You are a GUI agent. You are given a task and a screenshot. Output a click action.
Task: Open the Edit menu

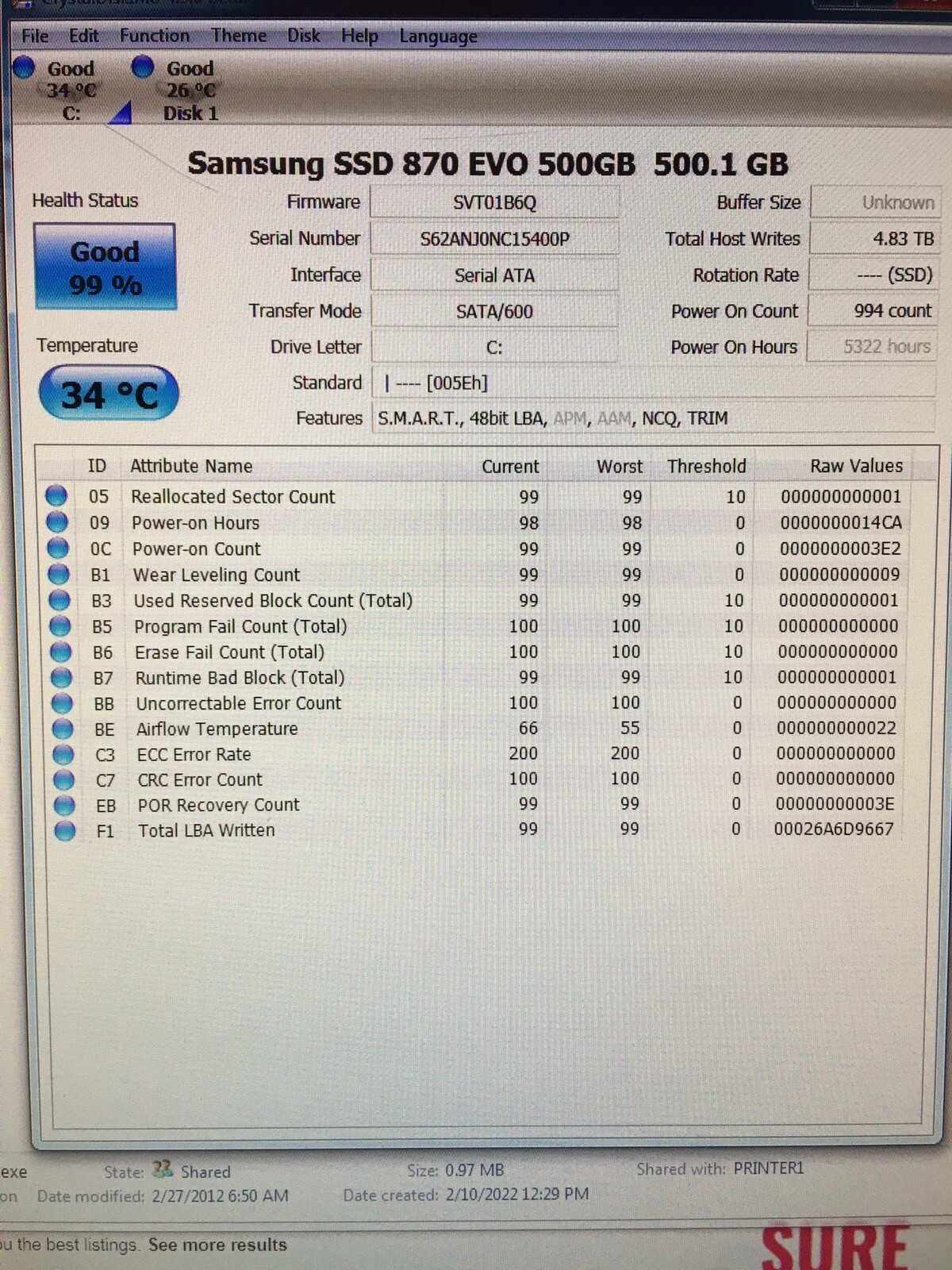coord(83,36)
